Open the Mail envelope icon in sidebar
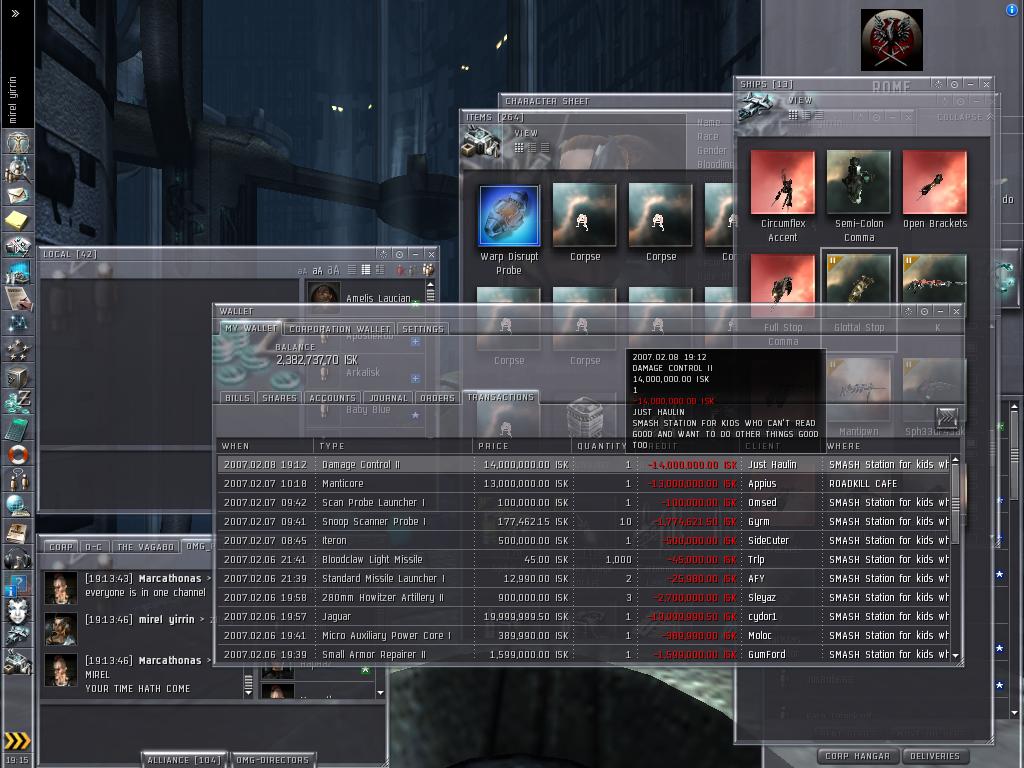1024x768 pixels. point(18,194)
